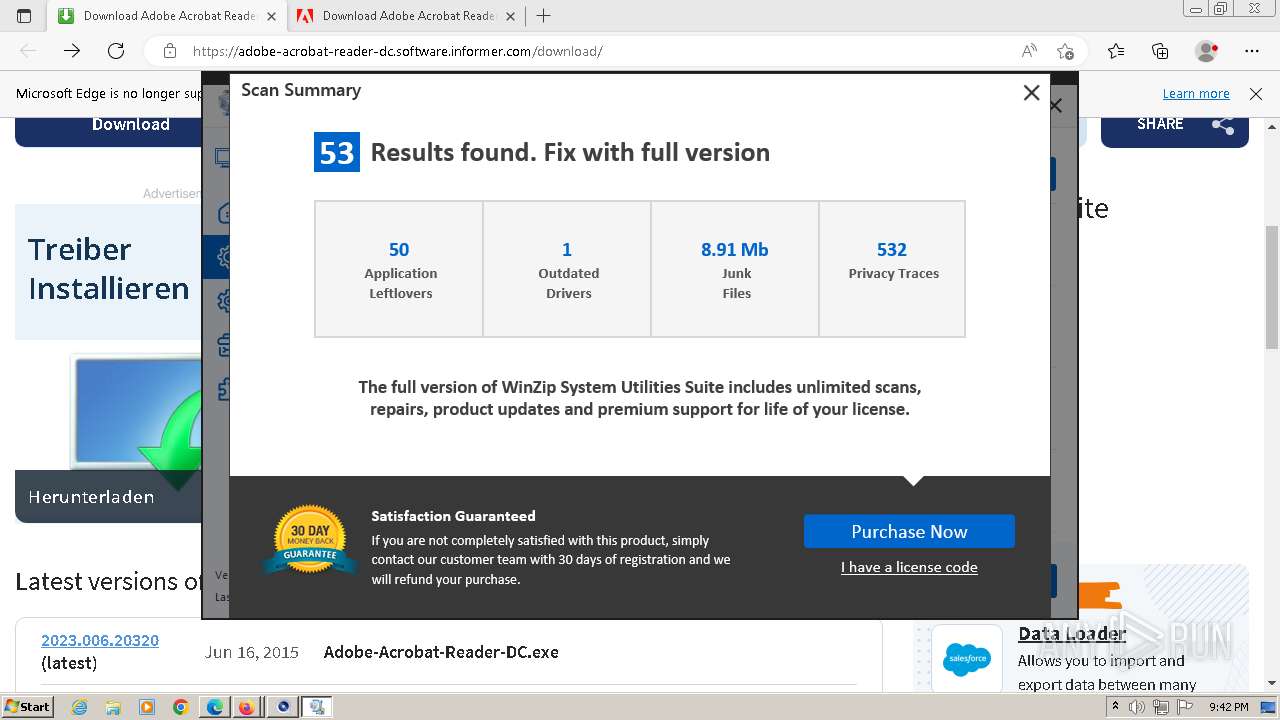
Task: Click the Treiber Installieren advertisement
Action: click(x=108, y=270)
